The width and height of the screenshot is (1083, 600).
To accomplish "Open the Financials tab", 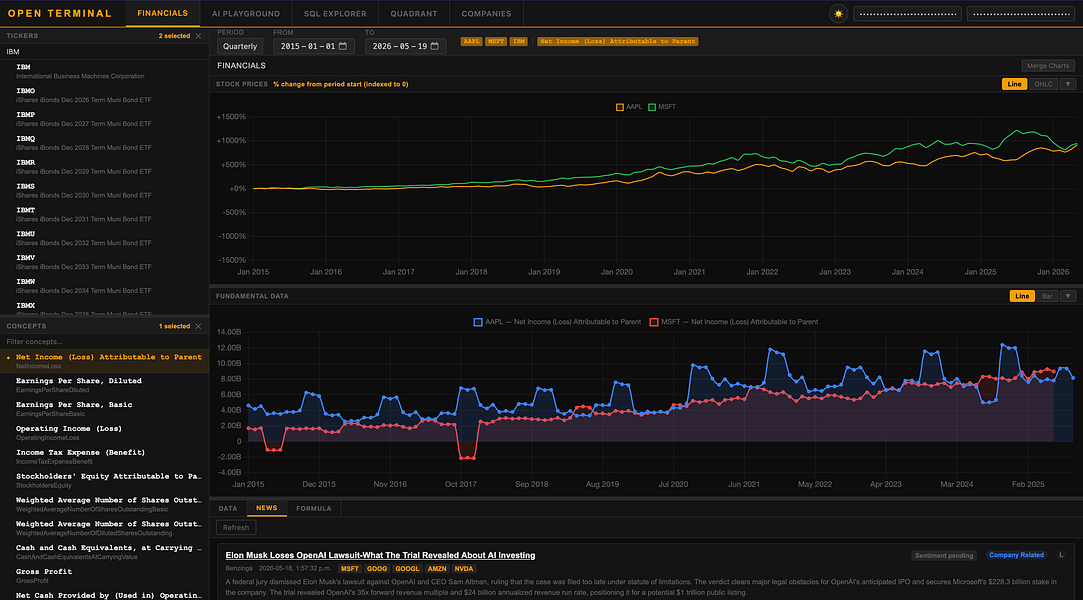I will [x=162, y=14].
